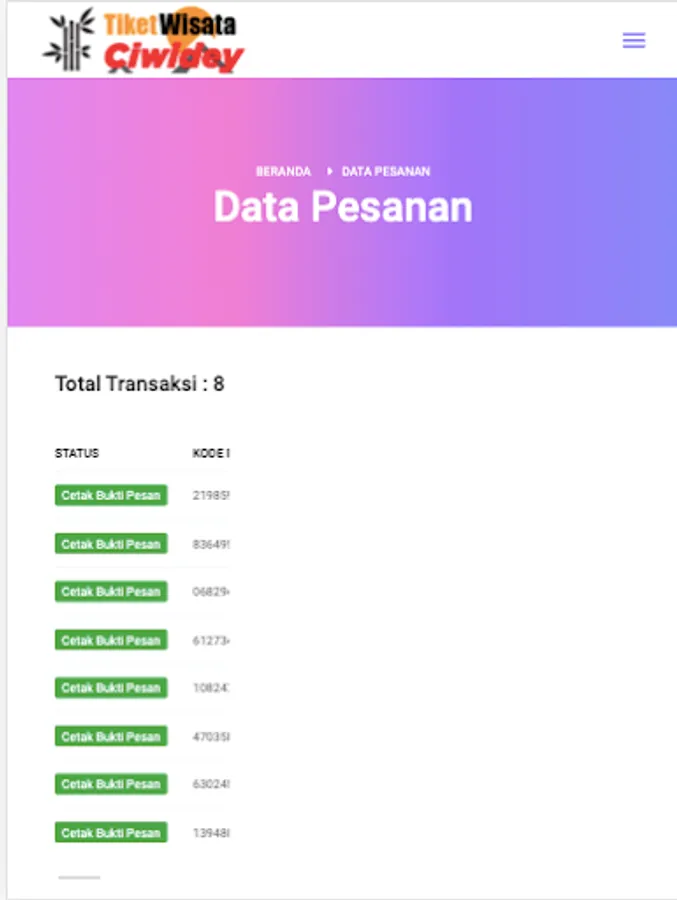Open the hamburger navigation menu
Image resolution: width=677 pixels, height=900 pixels.
(633, 41)
